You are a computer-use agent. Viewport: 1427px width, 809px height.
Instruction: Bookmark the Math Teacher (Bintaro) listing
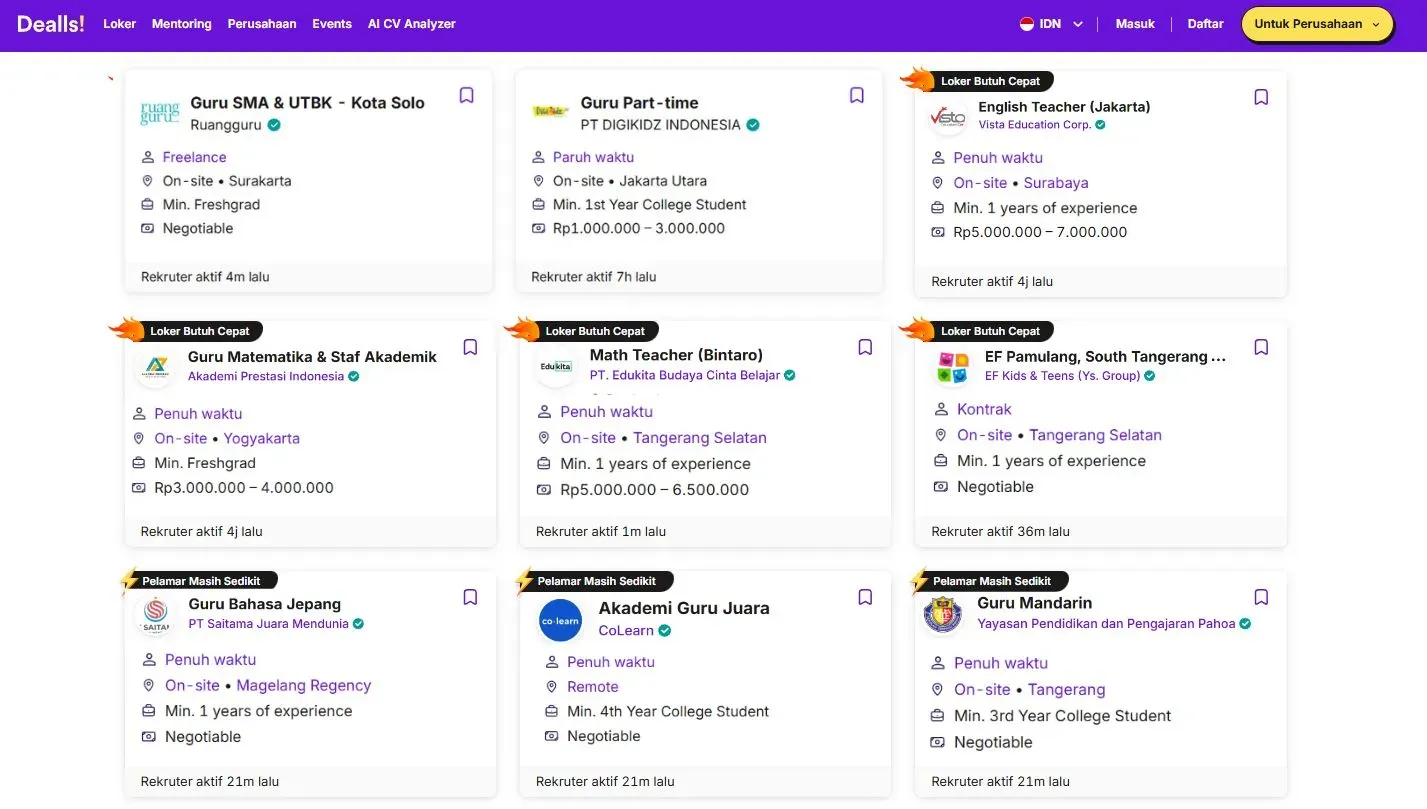(x=865, y=347)
